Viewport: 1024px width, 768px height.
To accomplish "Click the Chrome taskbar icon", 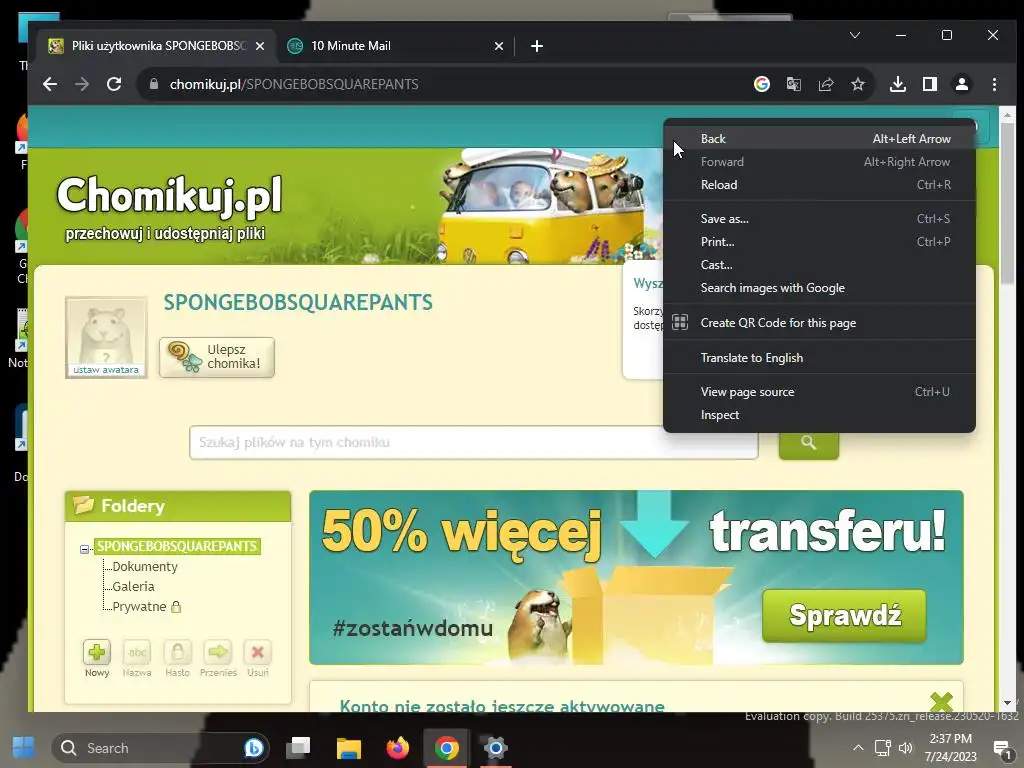I will [446, 747].
